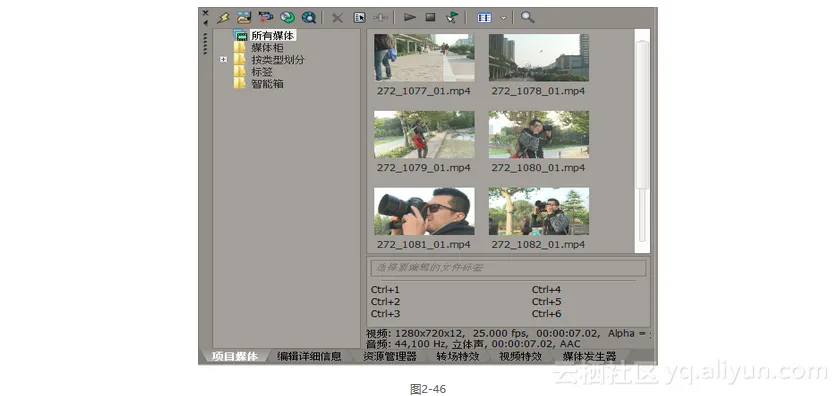Select thumbnail of 272_1081_01.mp4
839x396 pixels.
tap(424, 211)
